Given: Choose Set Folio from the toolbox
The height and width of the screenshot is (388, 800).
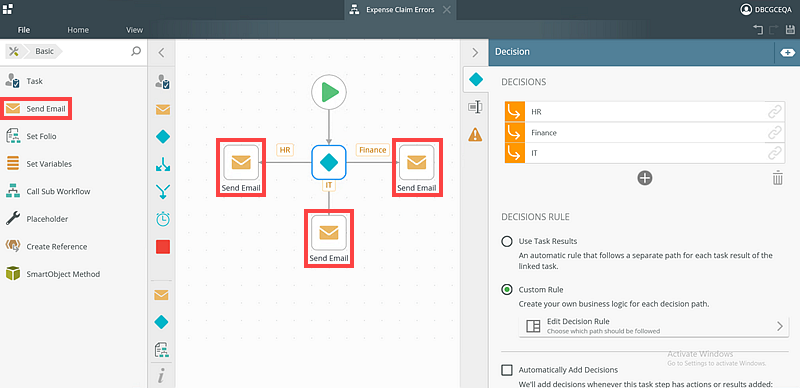Looking at the screenshot, I should click(31, 136).
